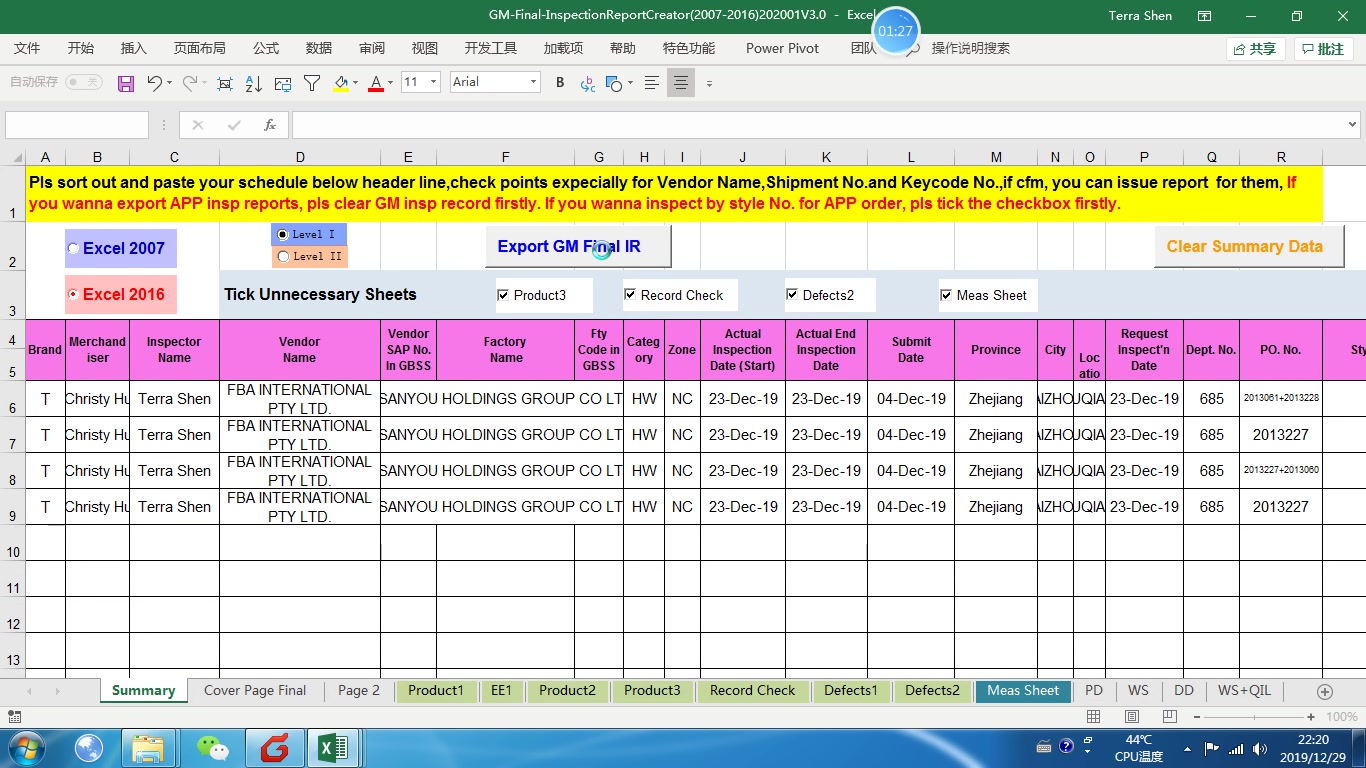Open the font size dropdown
Image resolution: width=1366 pixels, height=768 pixels.
pos(433,82)
